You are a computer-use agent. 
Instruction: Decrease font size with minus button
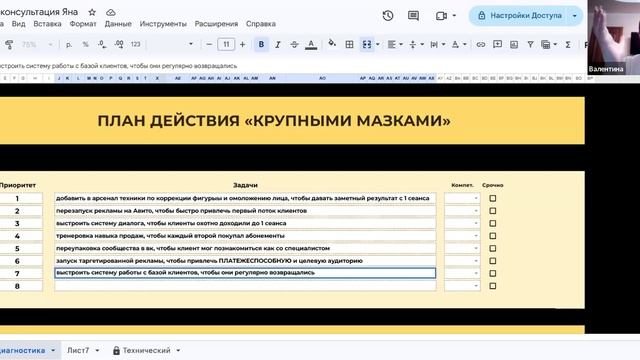tap(209, 44)
